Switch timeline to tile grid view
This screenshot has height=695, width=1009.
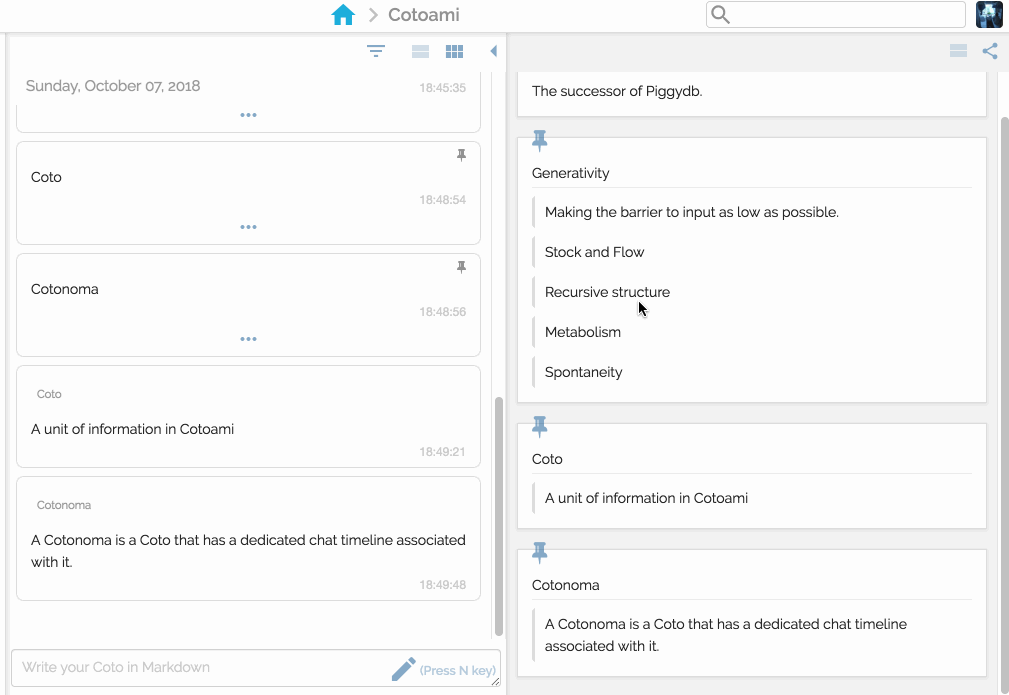tap(454, 51)
